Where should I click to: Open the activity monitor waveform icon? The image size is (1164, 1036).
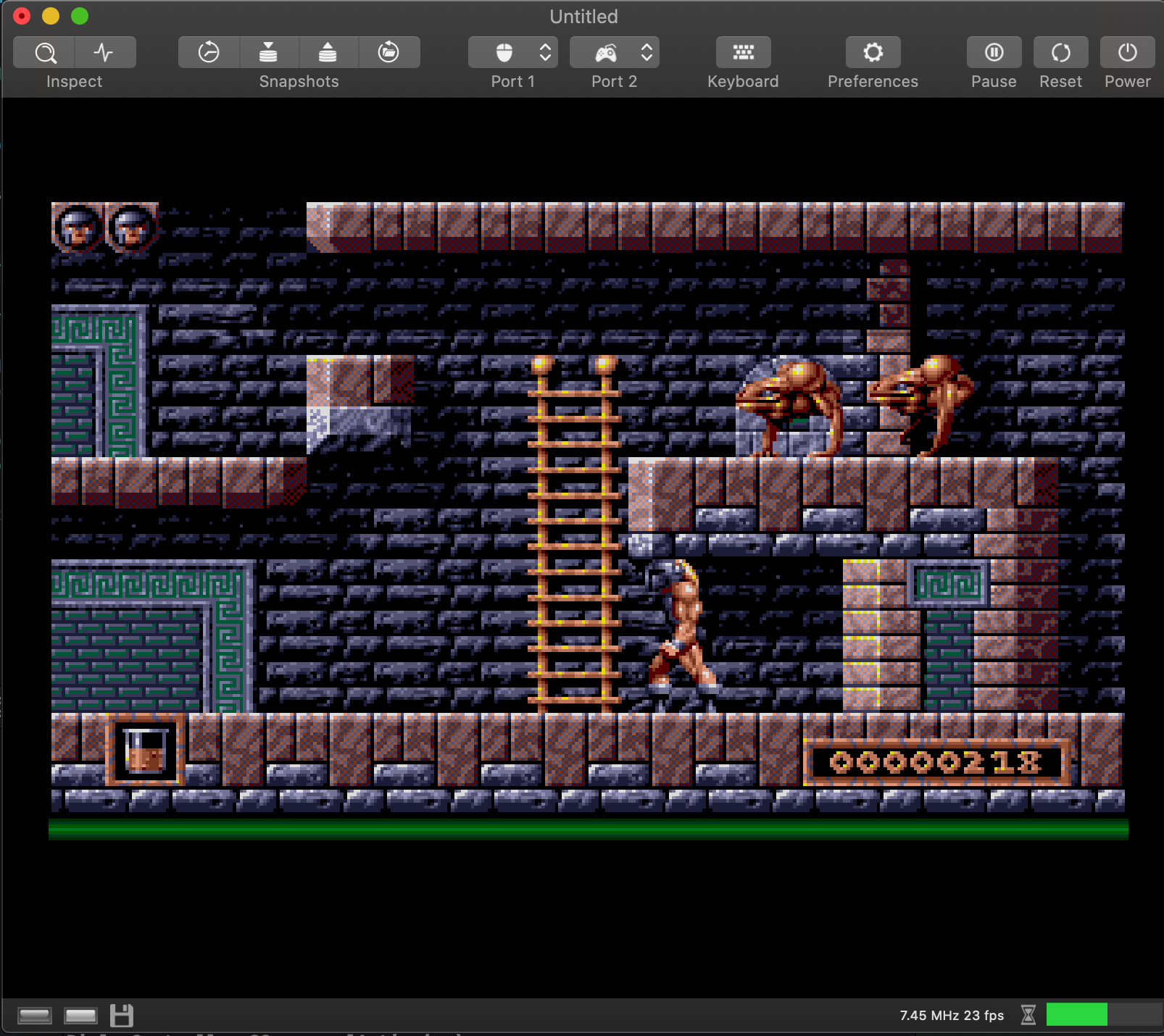pyautogui.click(x=104, y=52)
